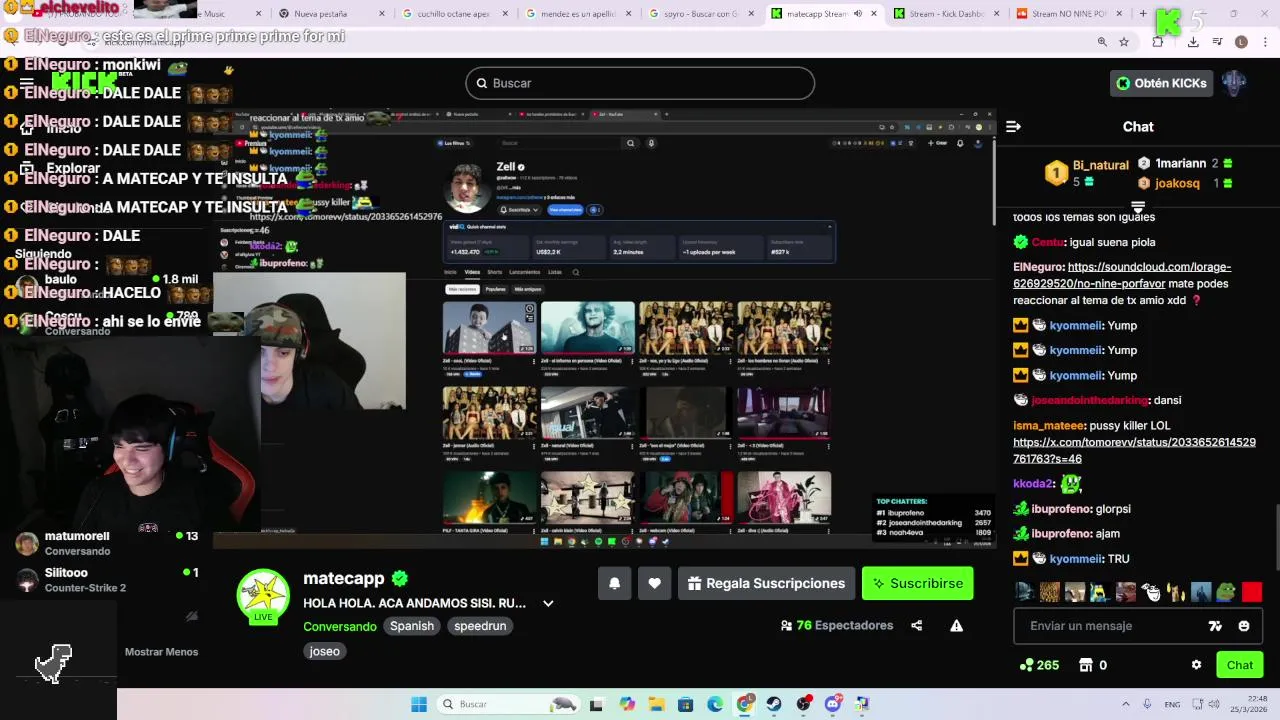Open File Explorer from the taskbar

point(656,704)
